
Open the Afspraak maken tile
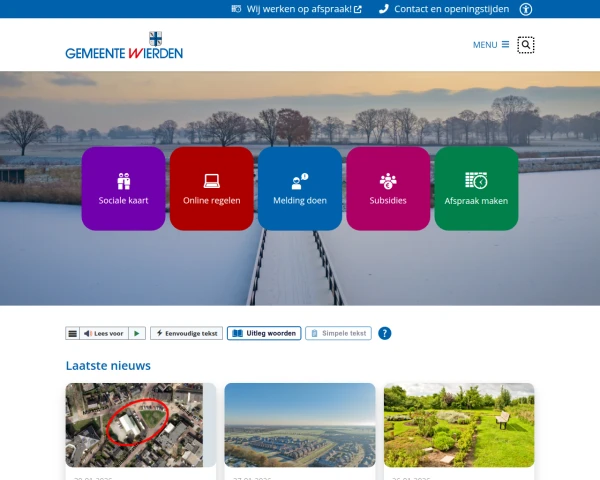tap(476, 189)
